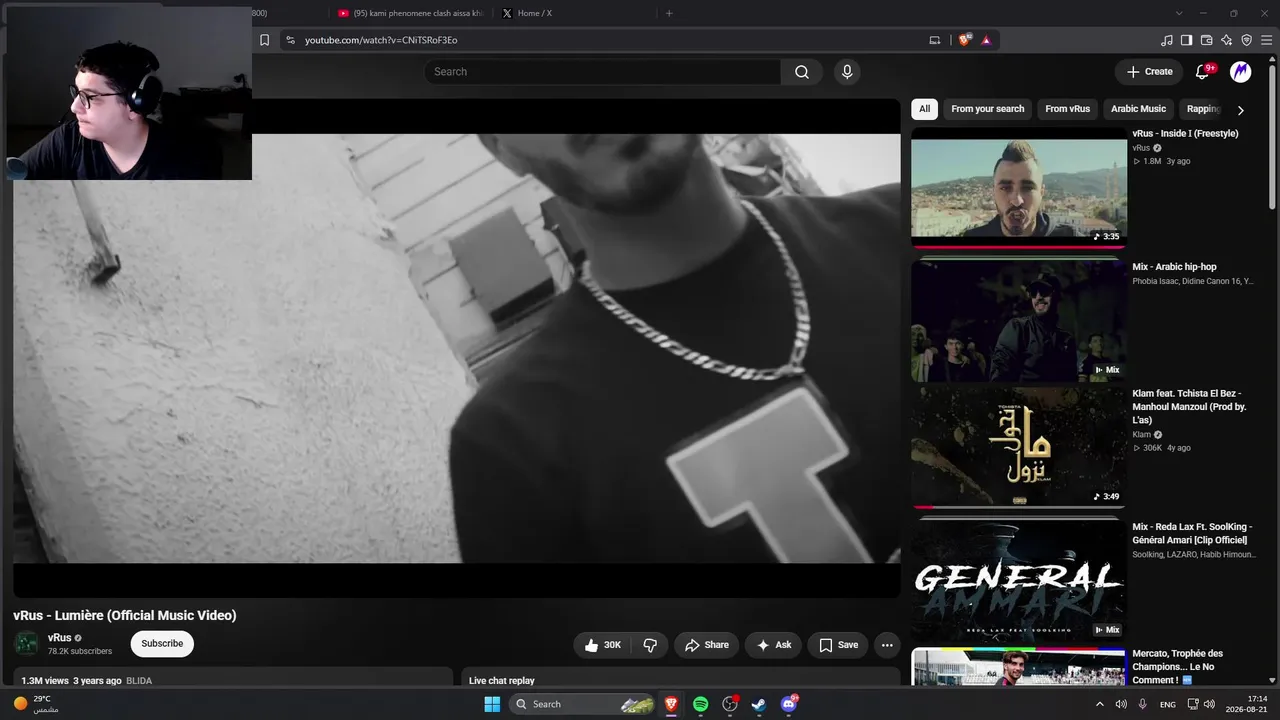
Task: Start voice search with microphone icon
Action: [x=847, y=72]
